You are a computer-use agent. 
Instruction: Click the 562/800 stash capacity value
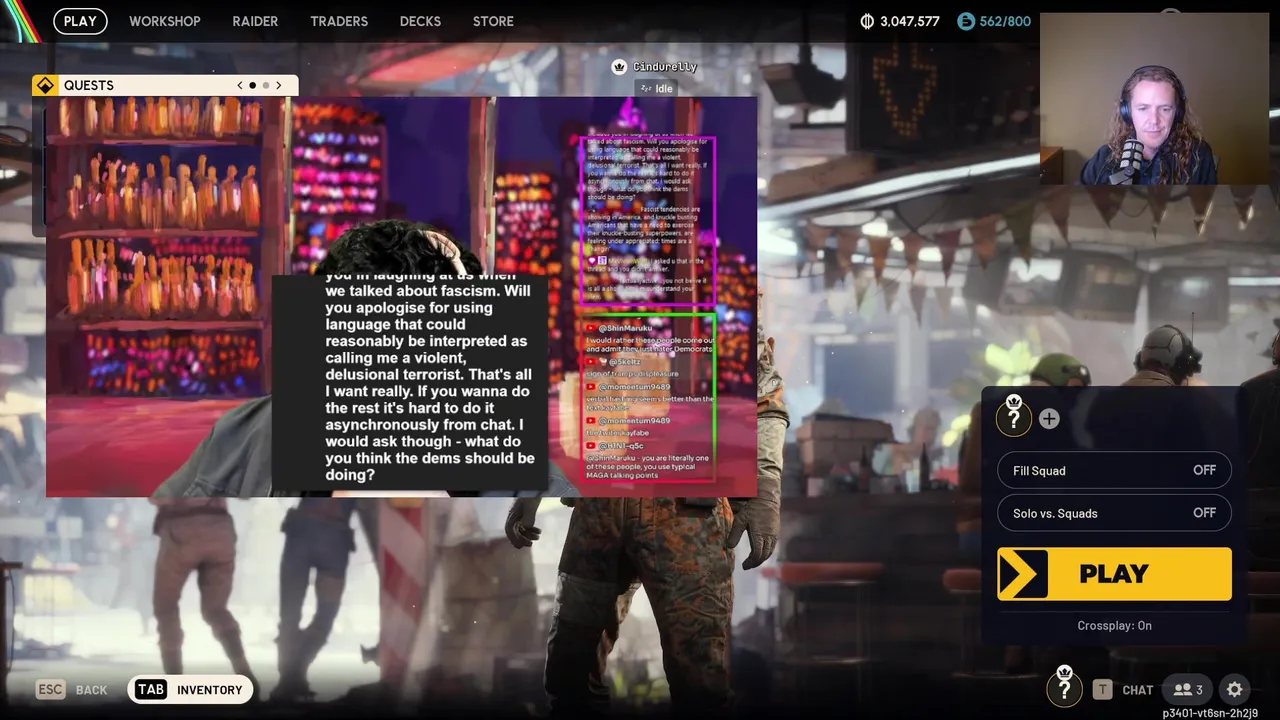[x=1004, y=21]
